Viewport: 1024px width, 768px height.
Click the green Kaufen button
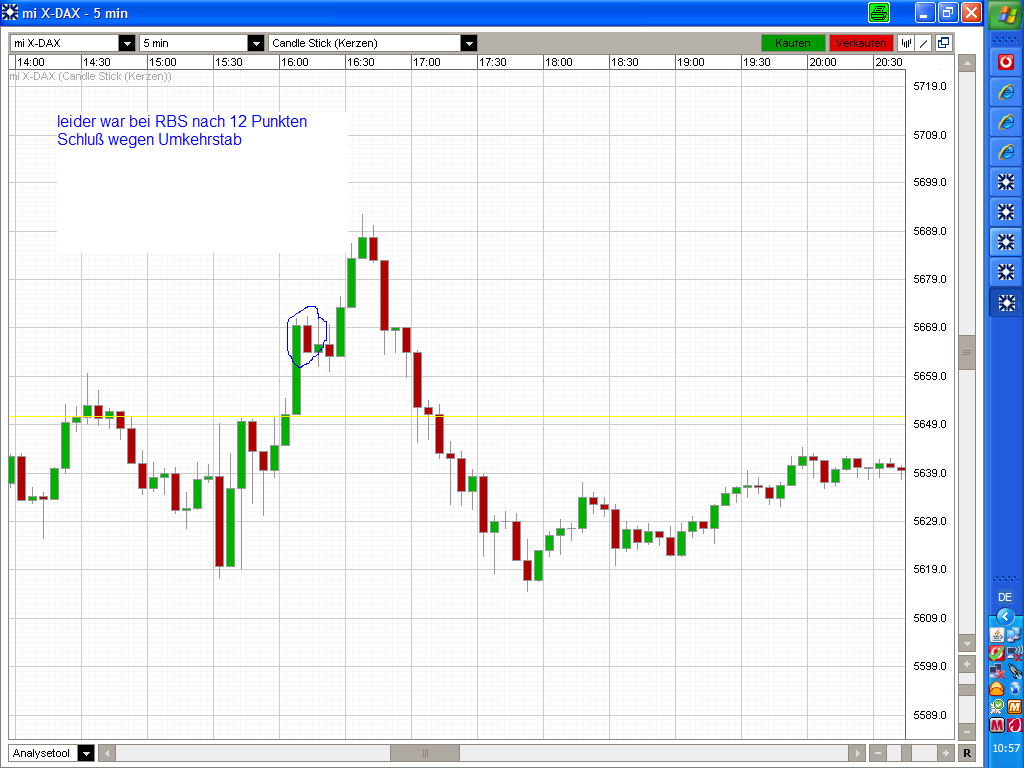793,43
